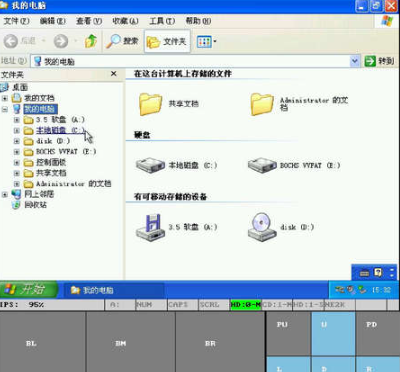The image size is (400, 372).
Task: Open the Views icon dropdown
Action: coord(206,42)
